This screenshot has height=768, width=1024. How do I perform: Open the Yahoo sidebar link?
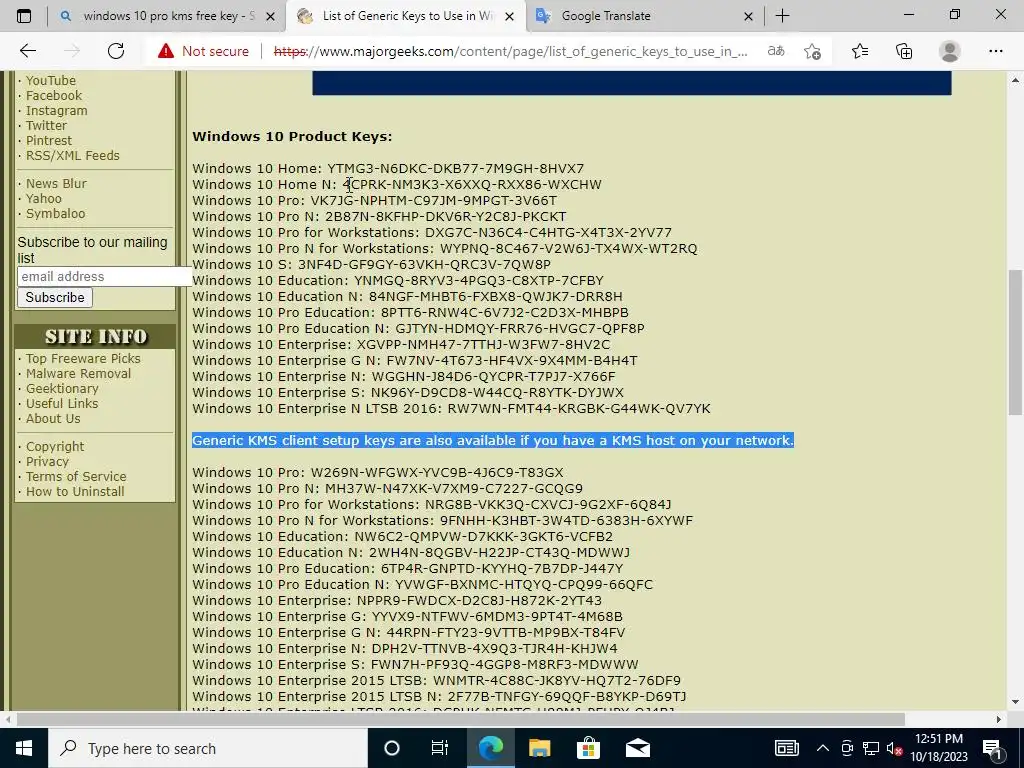(44, 199)
